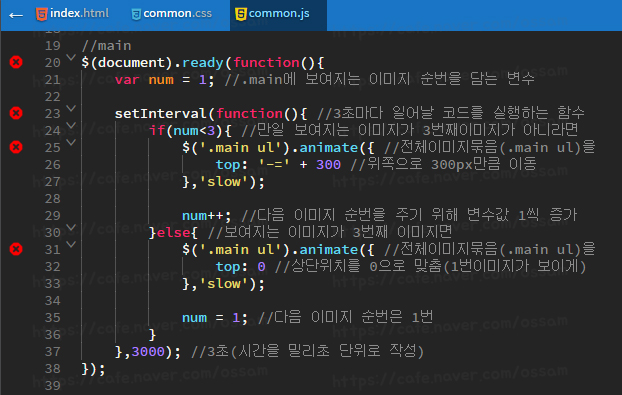Click 'num = 1;' on line 35

pos(215,318)
